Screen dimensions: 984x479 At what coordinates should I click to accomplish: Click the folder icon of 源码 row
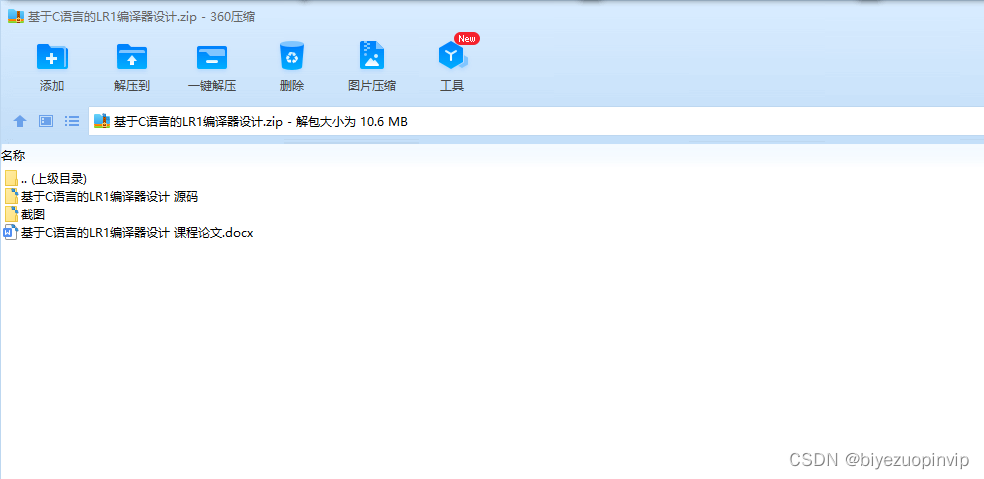tap(11, 196)
